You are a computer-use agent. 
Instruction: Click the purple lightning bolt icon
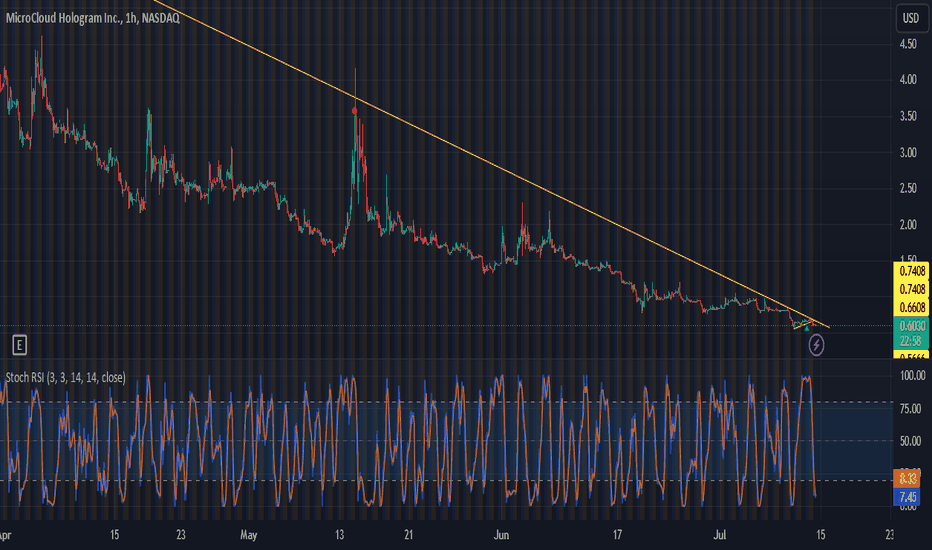click(x=816, y=345)
